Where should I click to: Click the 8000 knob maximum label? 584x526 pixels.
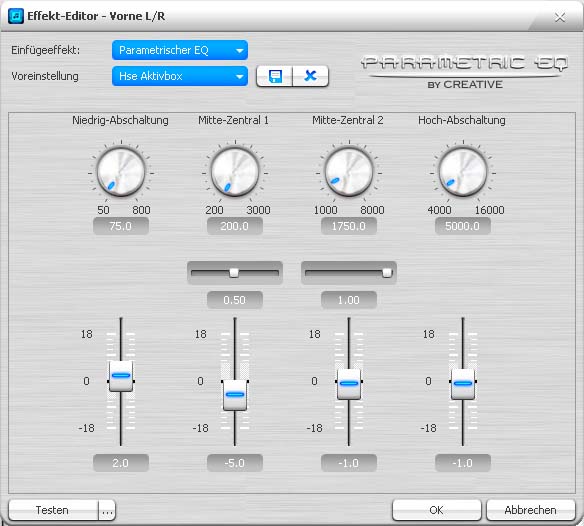pyautogui.click(x=372, y=210)
